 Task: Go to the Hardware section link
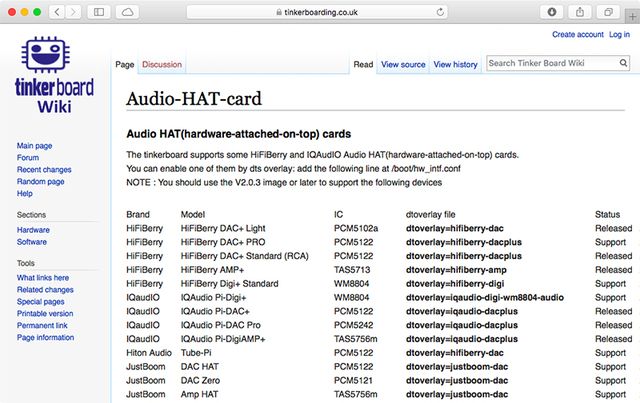click(33, 230)
